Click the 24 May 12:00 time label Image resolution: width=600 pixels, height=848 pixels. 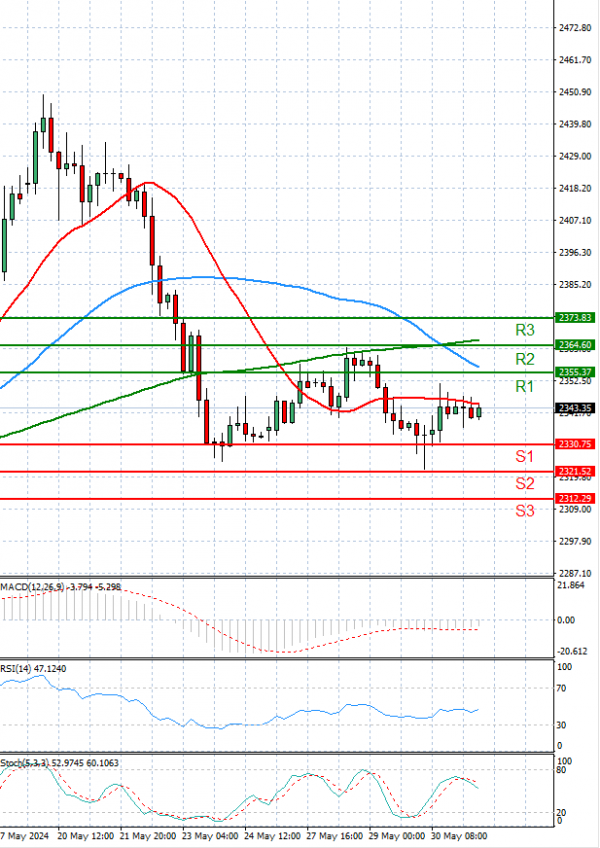[272, 836]
